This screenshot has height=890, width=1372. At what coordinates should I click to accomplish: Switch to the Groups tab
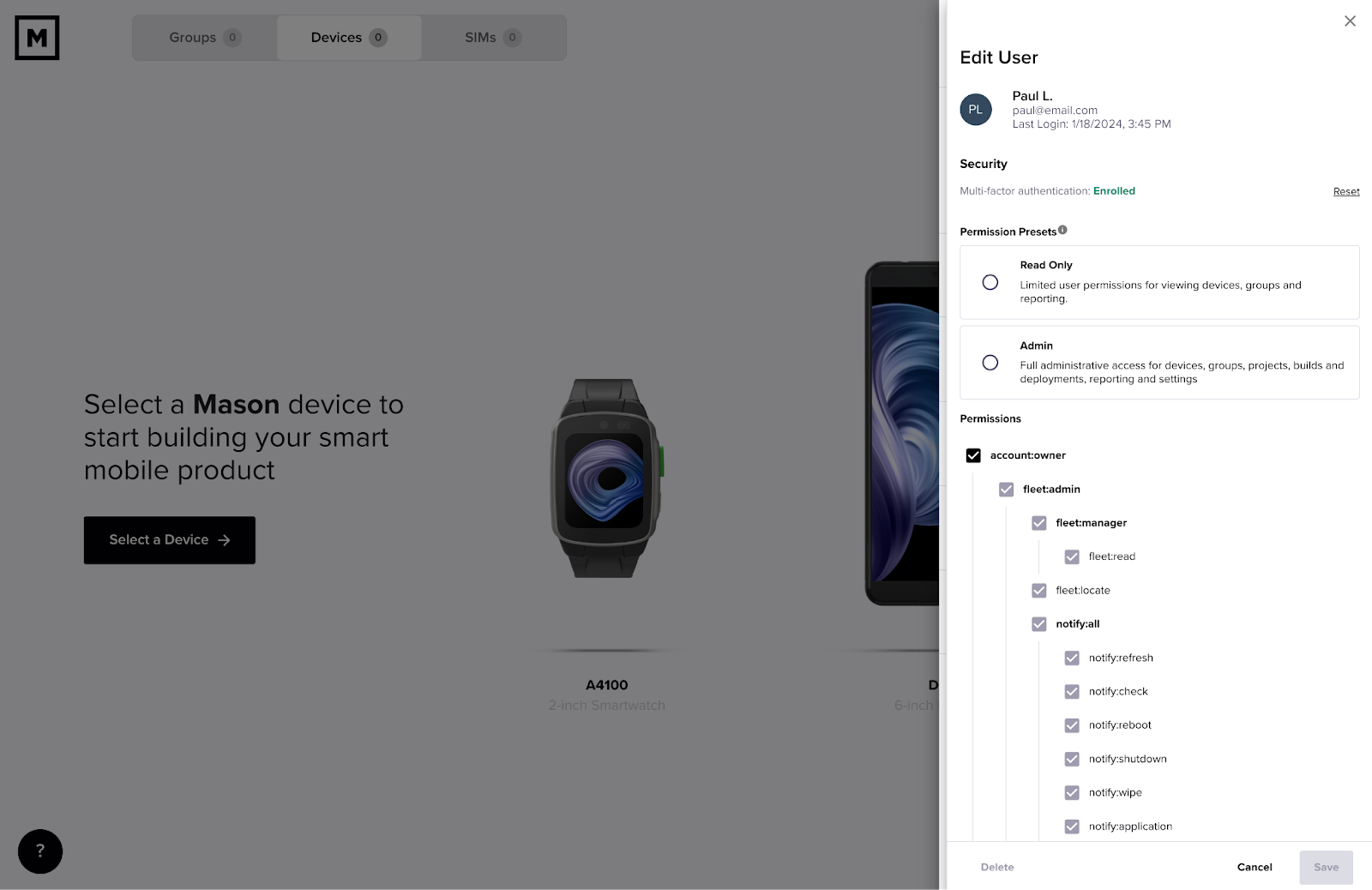205,38
